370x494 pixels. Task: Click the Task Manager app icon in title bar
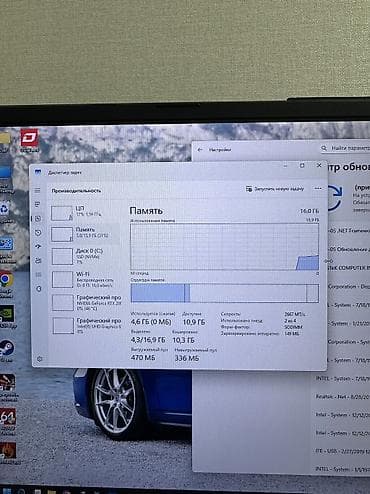point(38,172)
